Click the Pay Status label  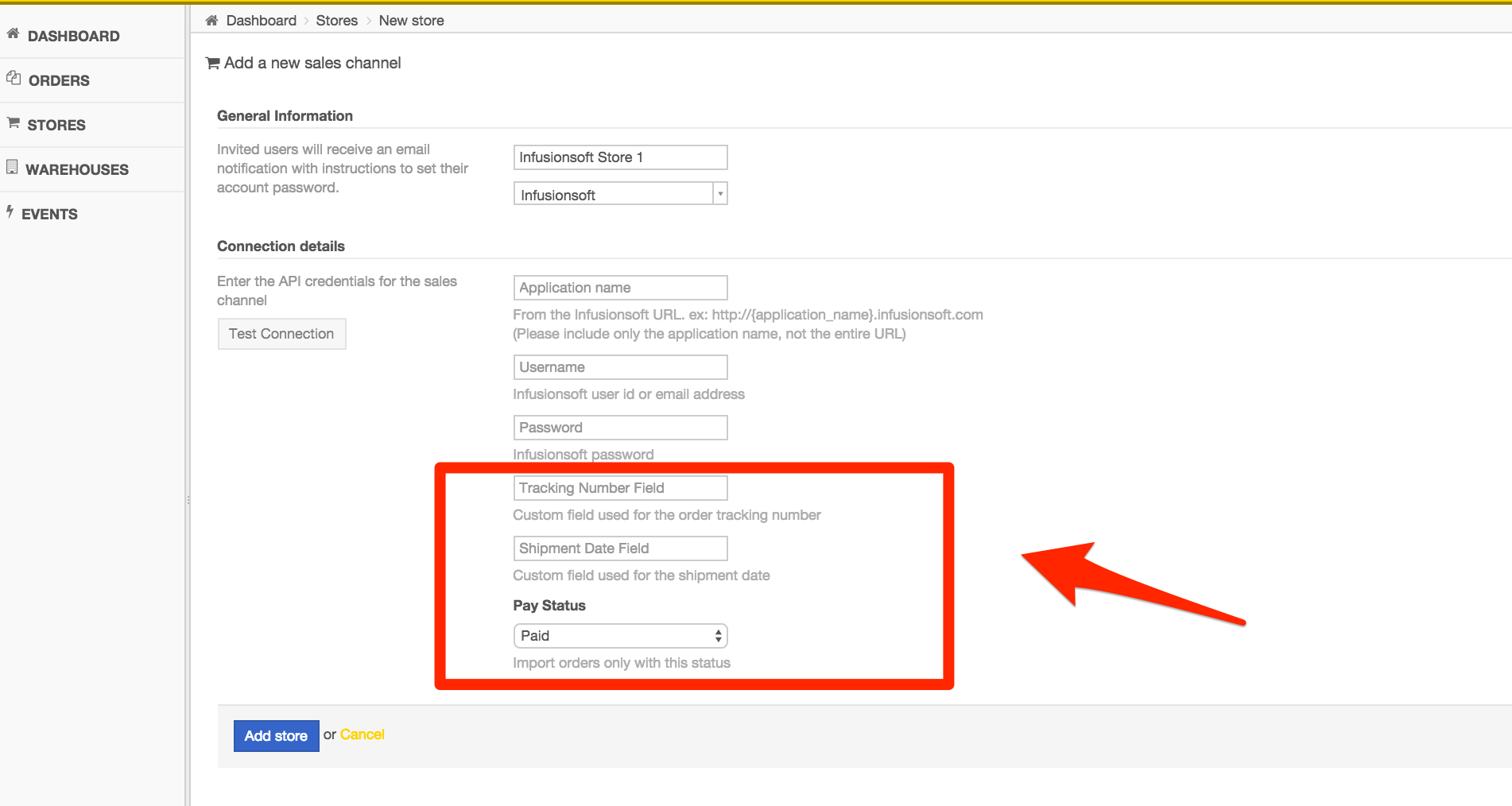549,606
